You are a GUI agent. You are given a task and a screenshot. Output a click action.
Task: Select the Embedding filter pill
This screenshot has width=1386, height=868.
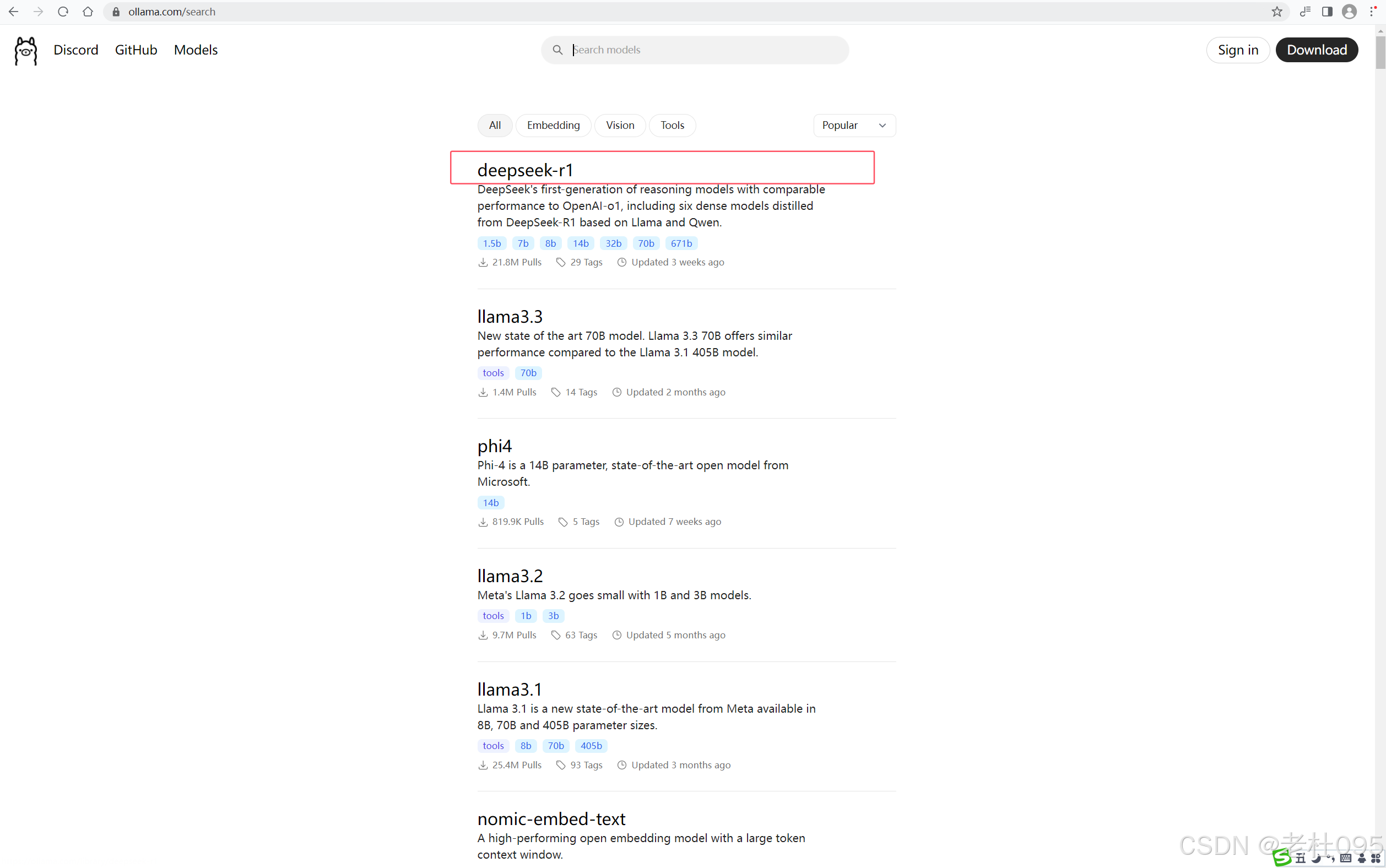(x=553, y=125)
